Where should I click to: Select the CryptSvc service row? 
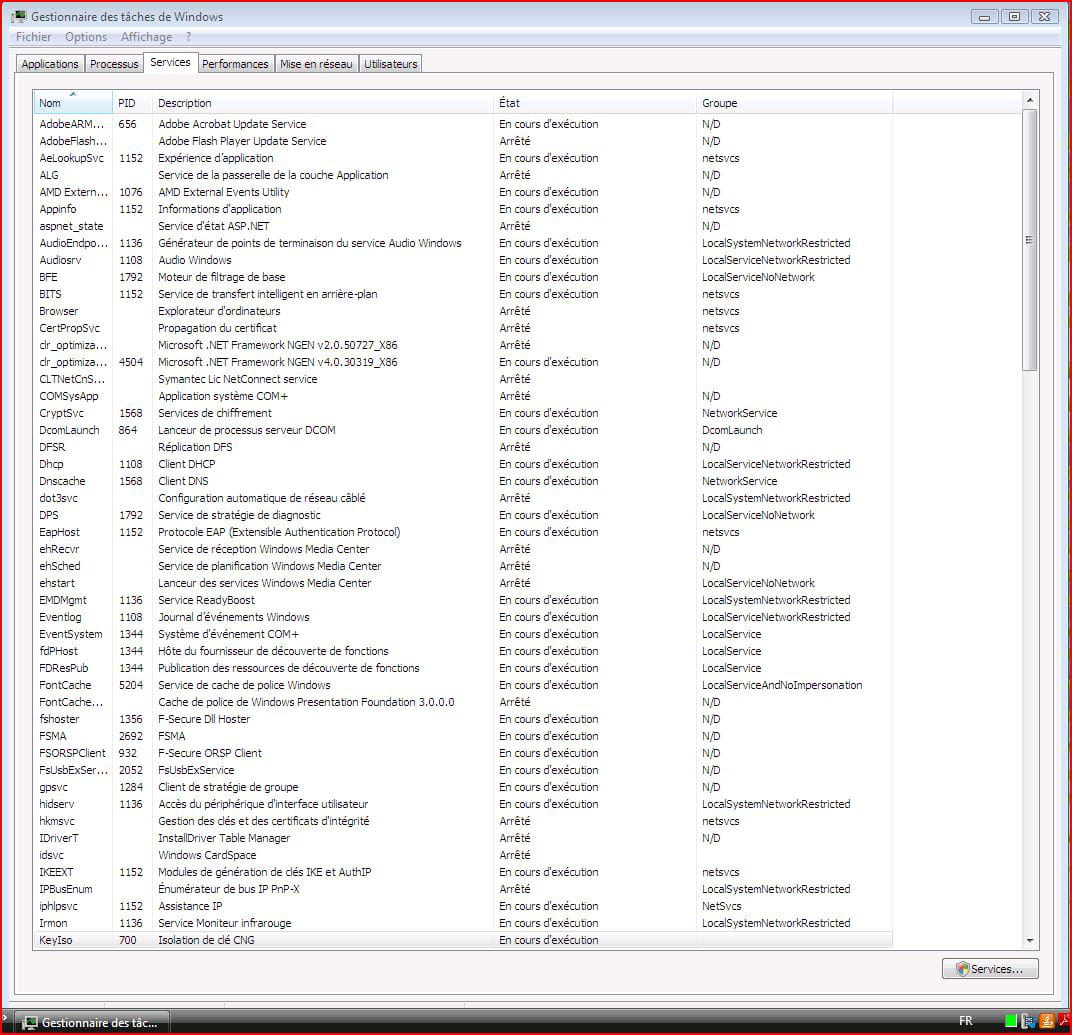click(462, 413)
